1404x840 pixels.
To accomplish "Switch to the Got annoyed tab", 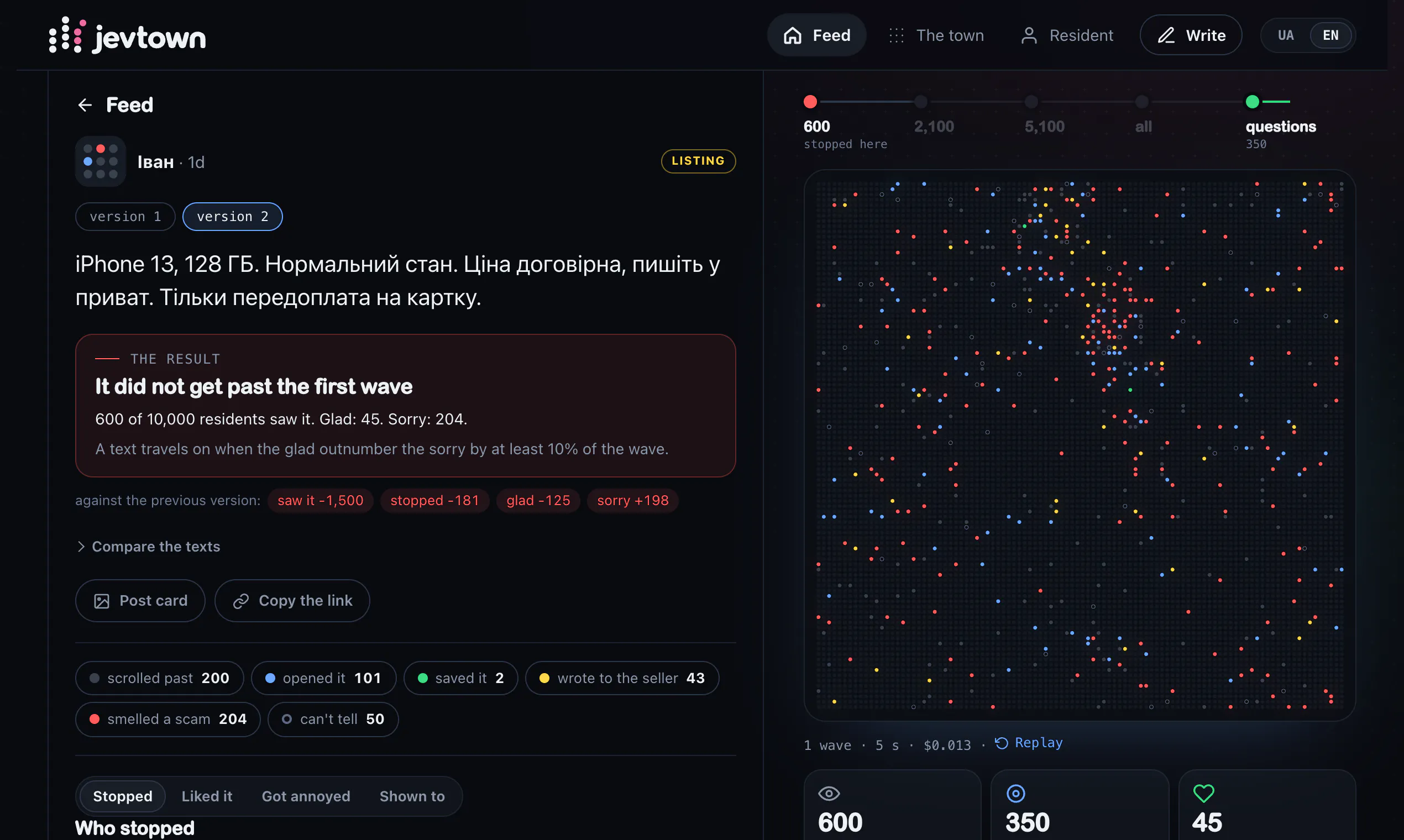I will 306,796.
